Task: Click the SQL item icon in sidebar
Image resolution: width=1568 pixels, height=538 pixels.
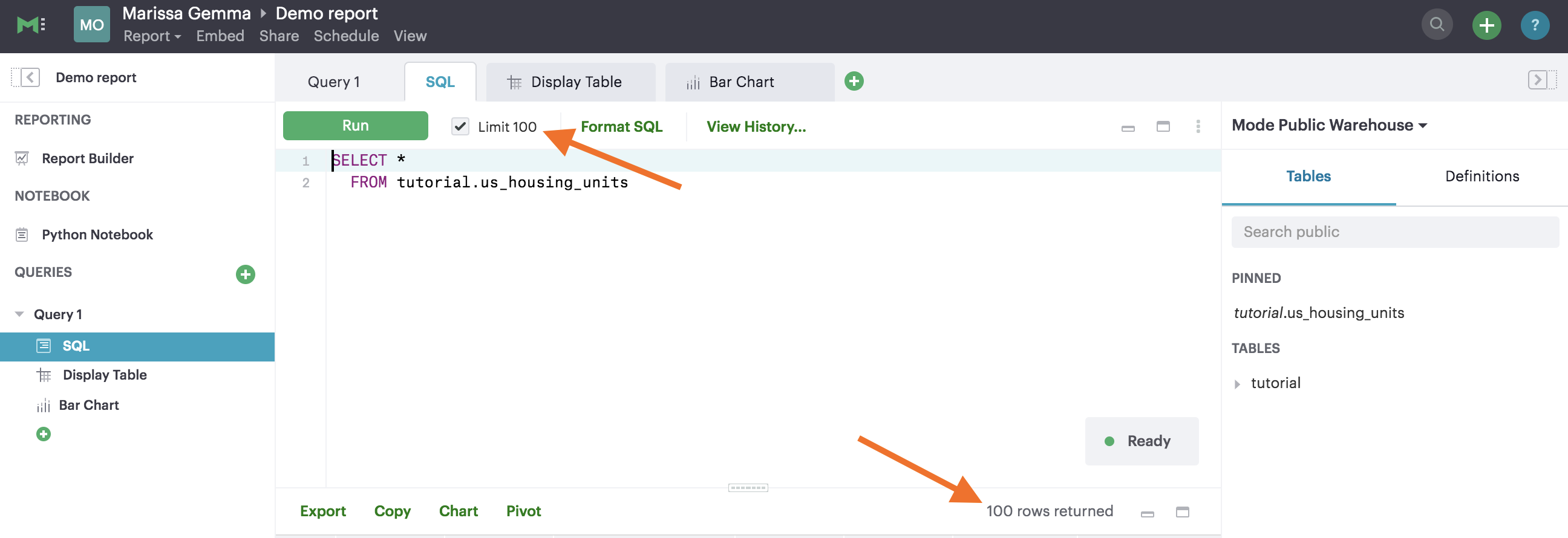Action: pyautogui.click(x=44, y=346)
